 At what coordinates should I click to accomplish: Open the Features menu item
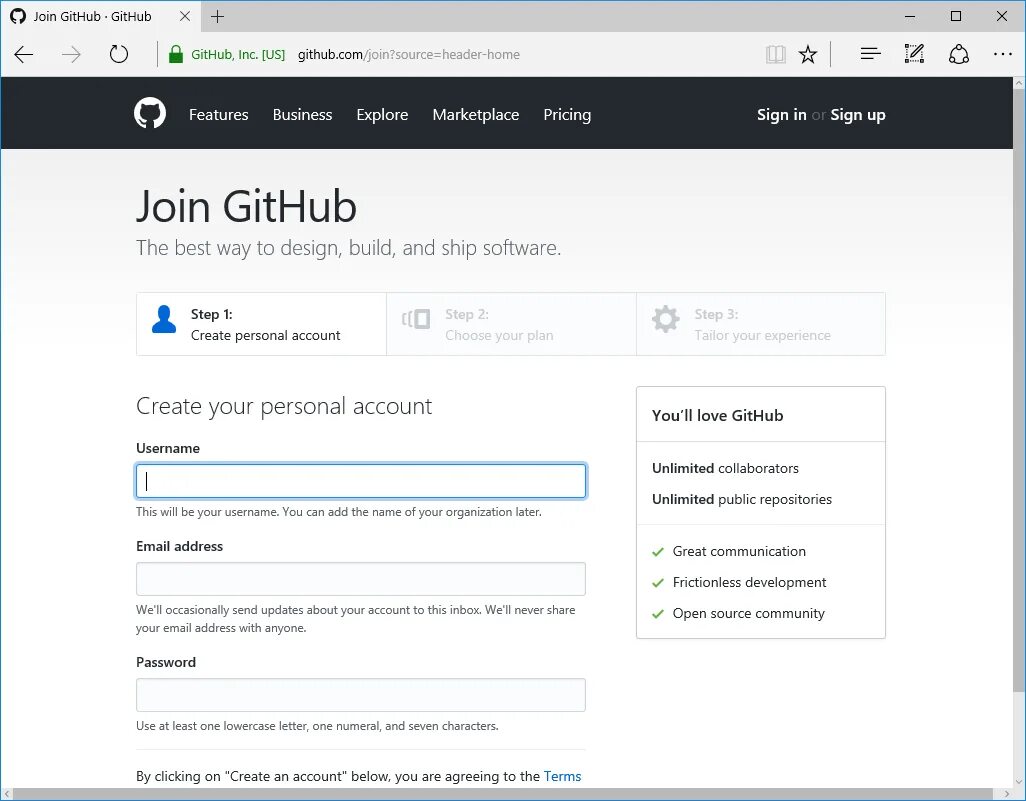coord(219,115)
